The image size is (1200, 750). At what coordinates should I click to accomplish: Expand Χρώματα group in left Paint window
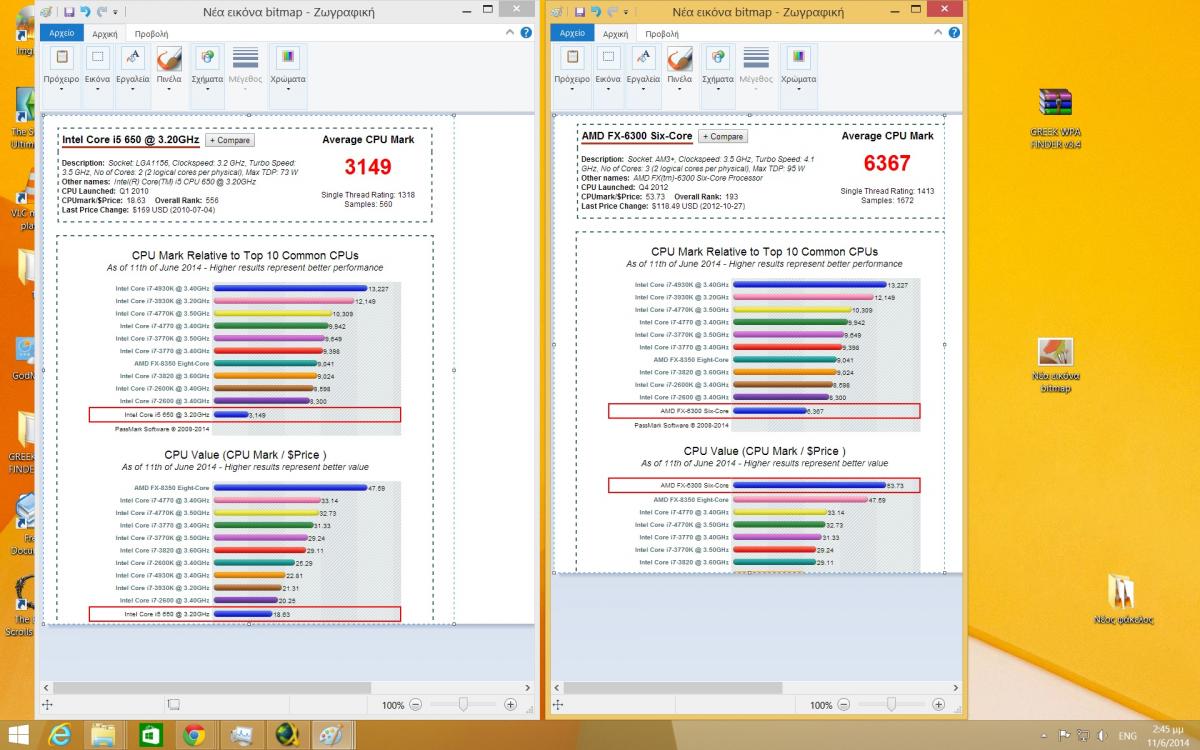[288, 75]
